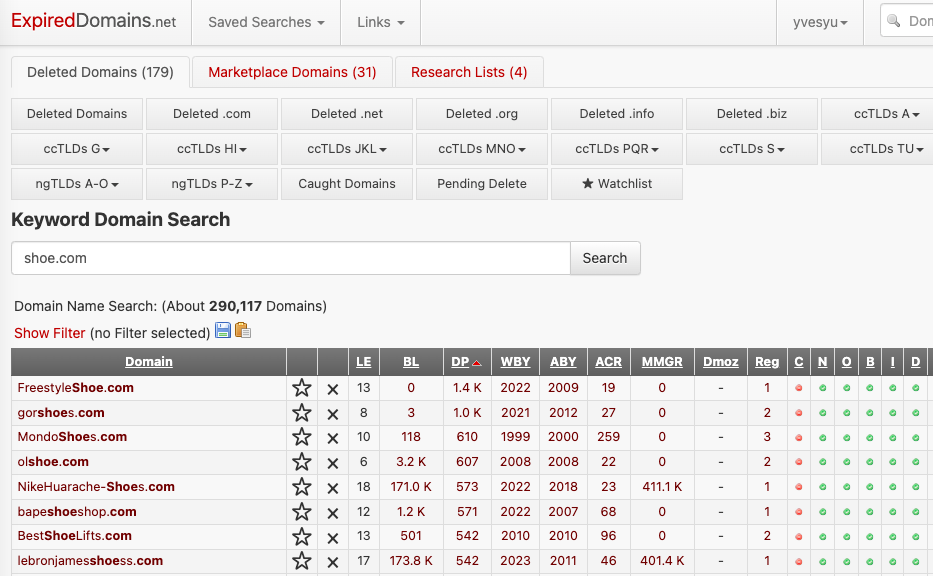The image size is (933, 576).
Task: Expand the ngTLDs P-Z dropdown
Action: click(212, 184)
